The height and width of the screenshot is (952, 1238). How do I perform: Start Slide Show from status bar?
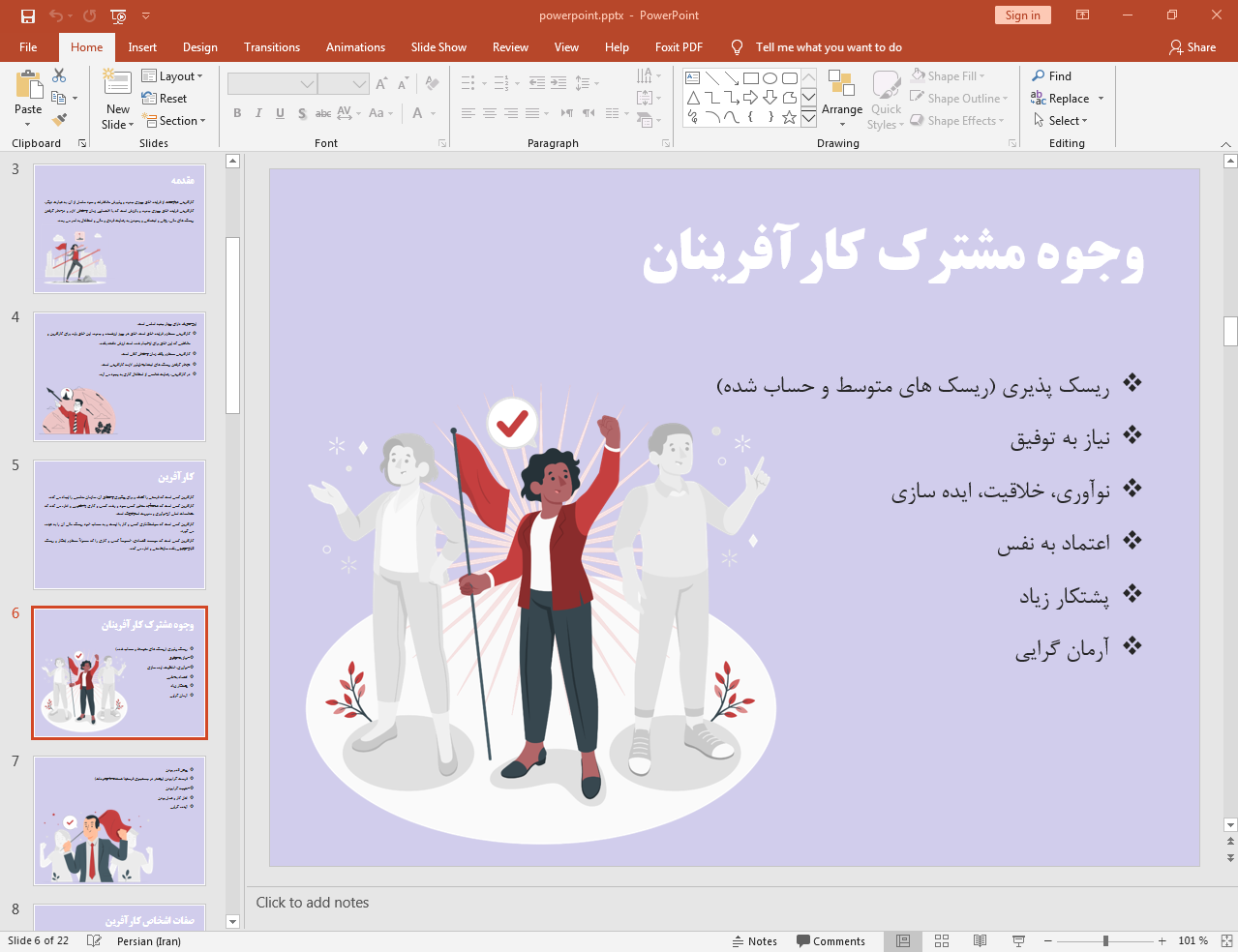pos(1018,940)
